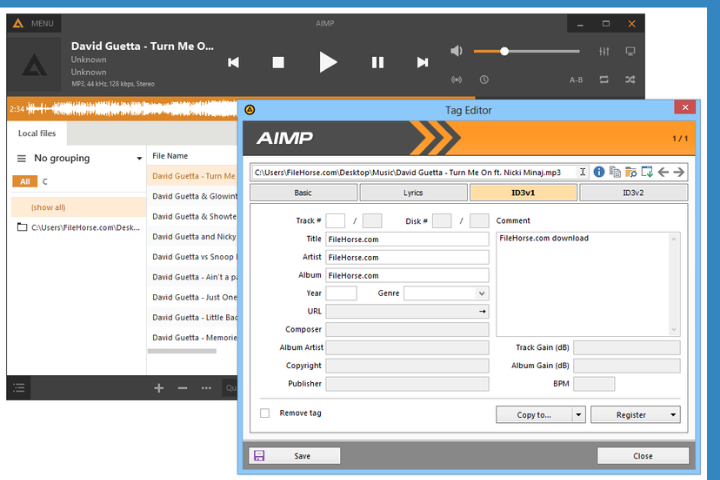Open file info blue icon
This screenshot has width=720, height=480.
pos(599,172)
